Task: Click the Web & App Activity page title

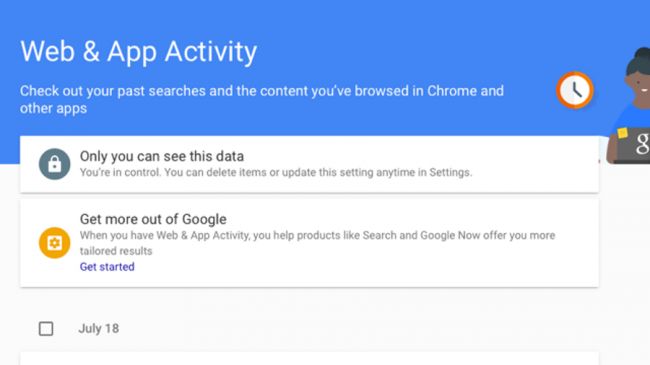Action: click(x=138, y=52)
